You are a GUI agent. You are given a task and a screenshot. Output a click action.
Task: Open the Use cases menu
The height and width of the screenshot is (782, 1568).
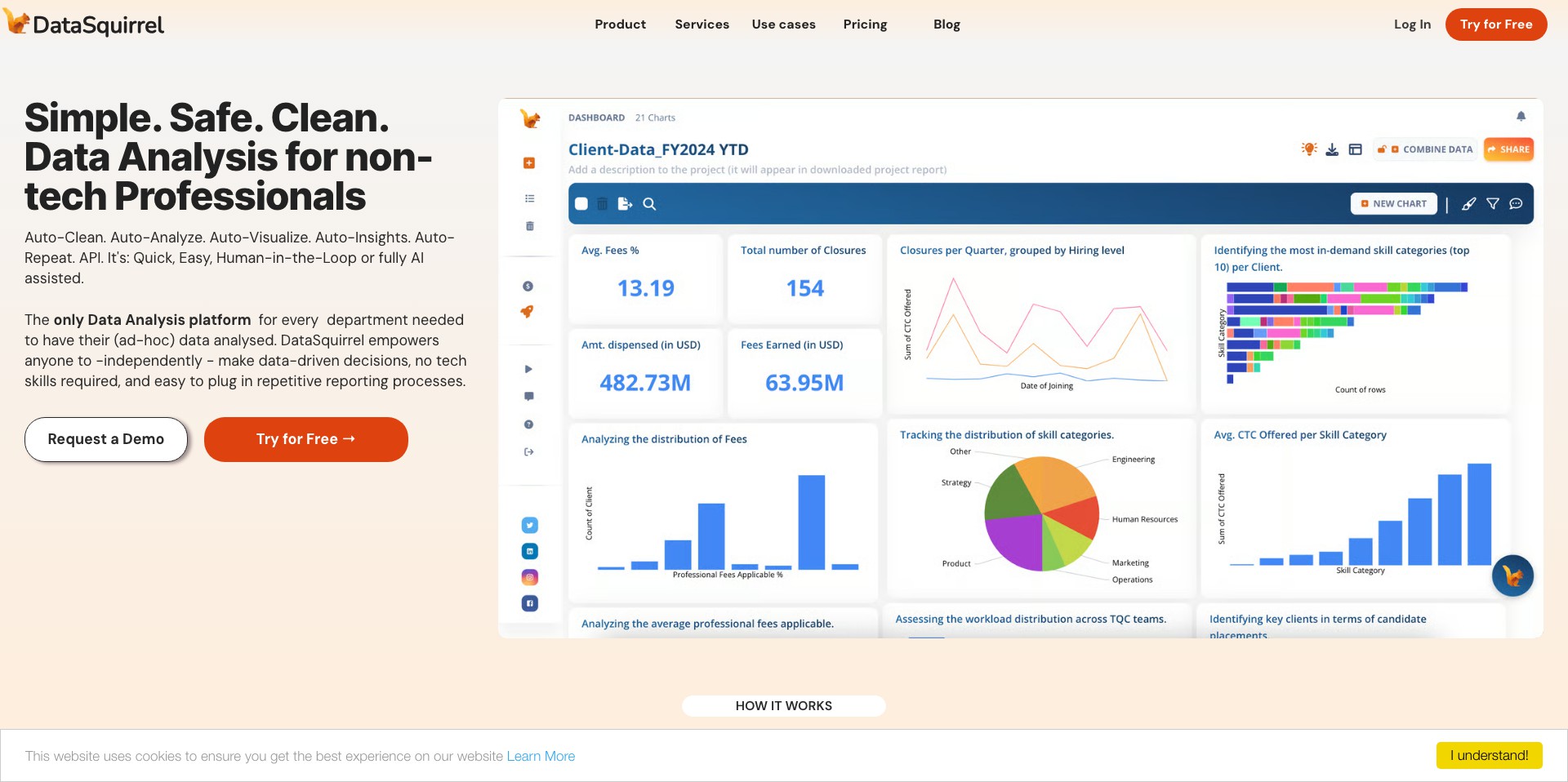tap(783, 24)
